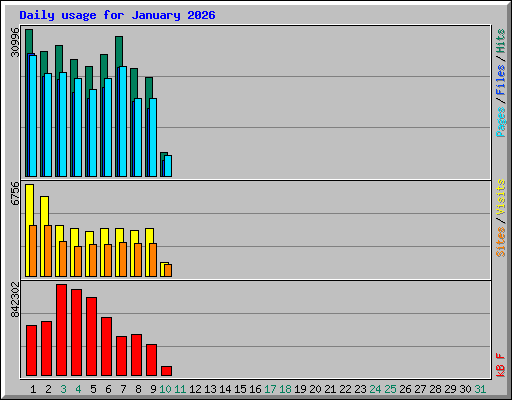Select the red 'KB F' legend label
Screen dimensions: 512x400
pos(501,365)
